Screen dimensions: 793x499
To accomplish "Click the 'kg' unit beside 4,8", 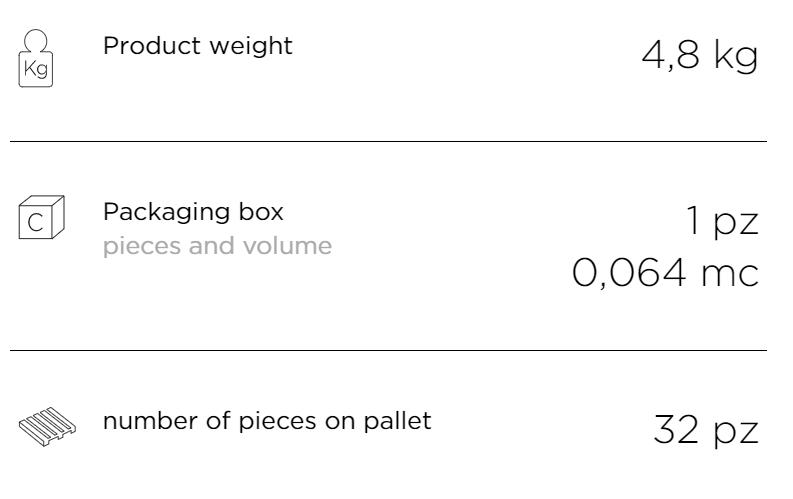I will pyautogui.click(x=736, y=56).
